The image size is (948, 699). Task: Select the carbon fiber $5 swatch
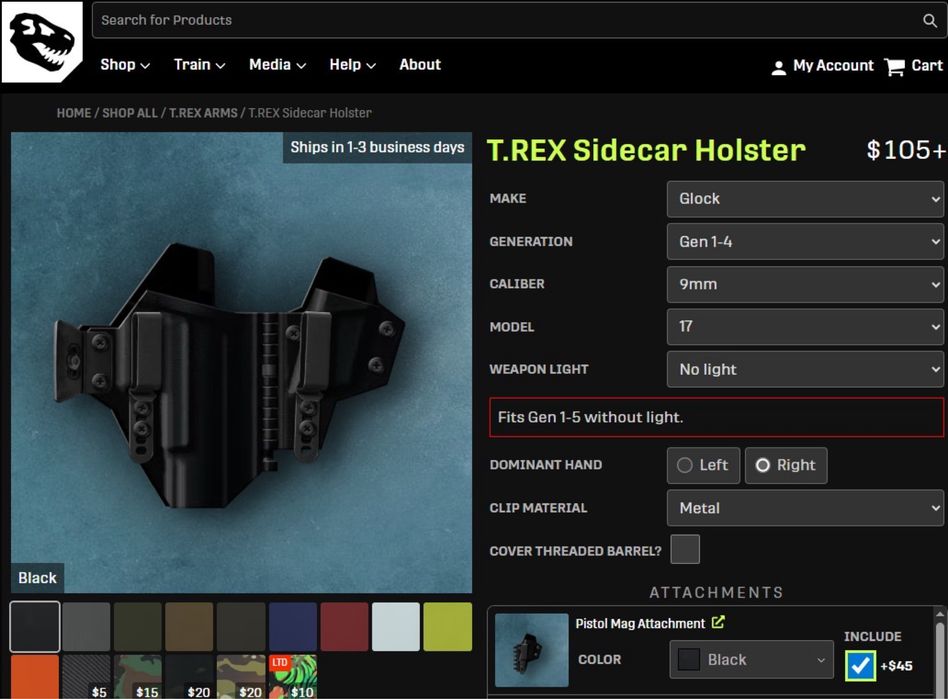tap(86, 677)
